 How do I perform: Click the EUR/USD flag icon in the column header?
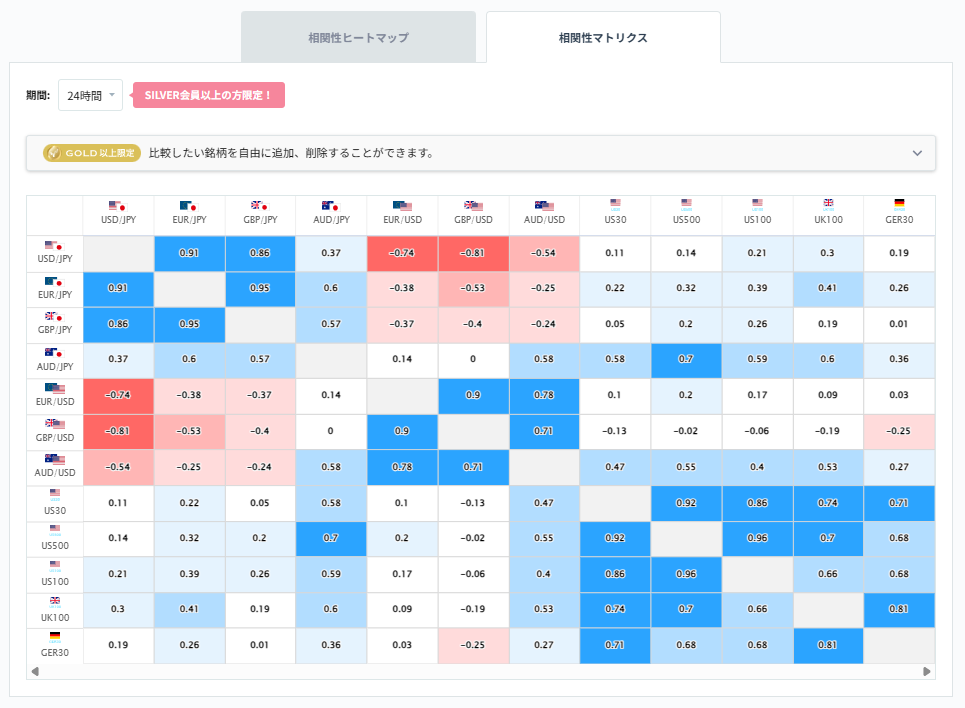402,204
